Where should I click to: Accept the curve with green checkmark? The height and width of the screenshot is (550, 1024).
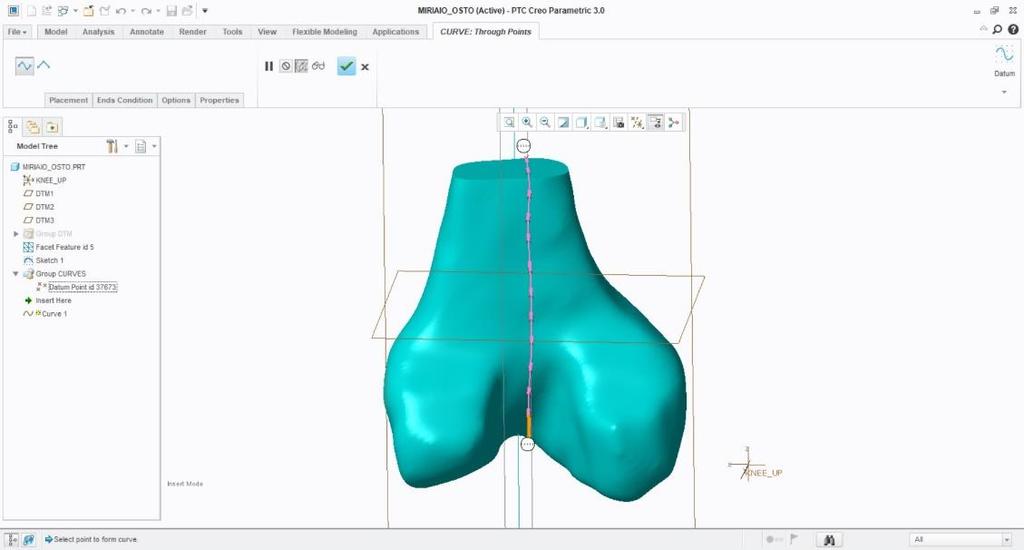pos(346,66)
